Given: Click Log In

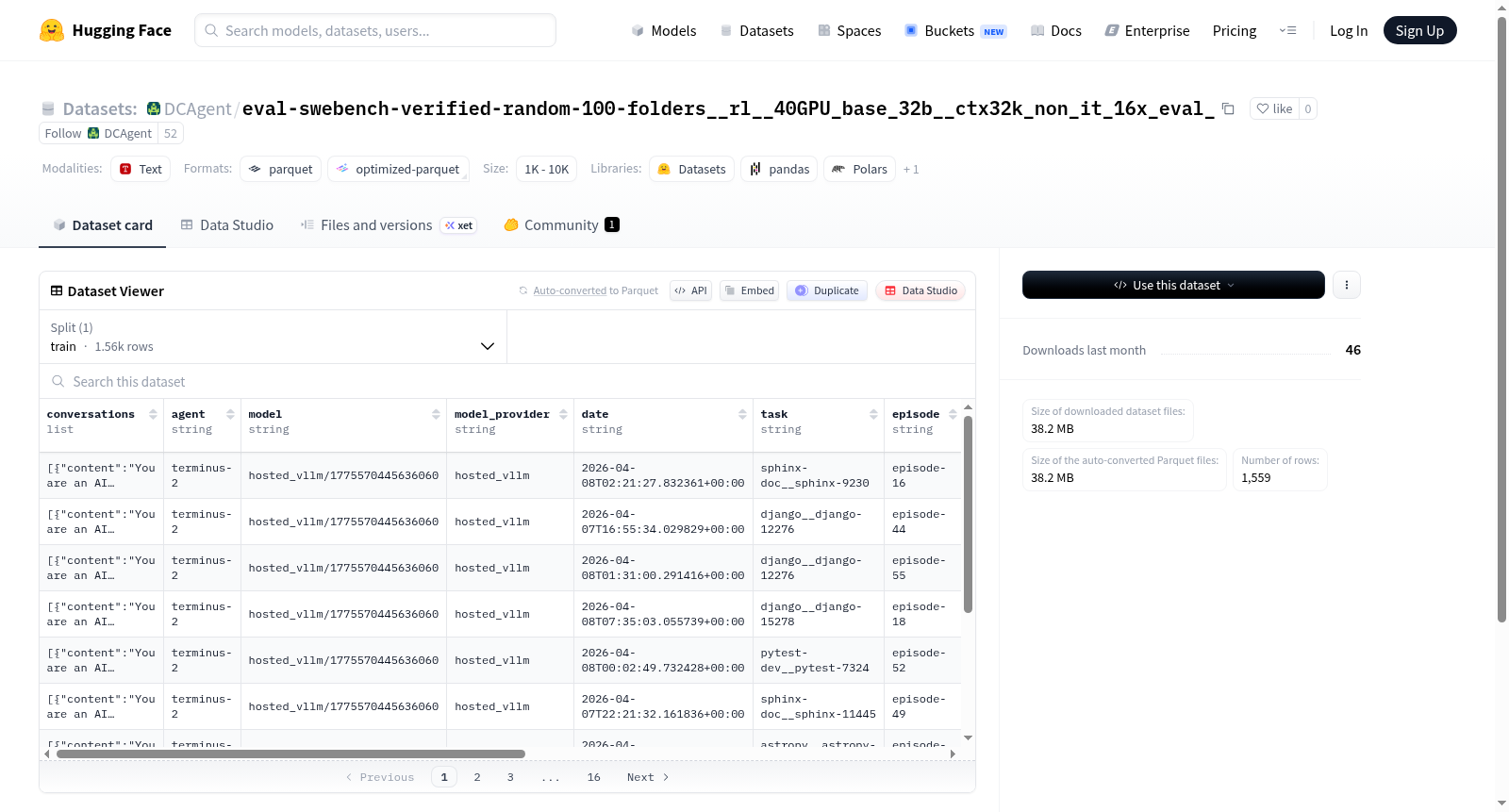Looking at the screenshot, I should 1349,30.
